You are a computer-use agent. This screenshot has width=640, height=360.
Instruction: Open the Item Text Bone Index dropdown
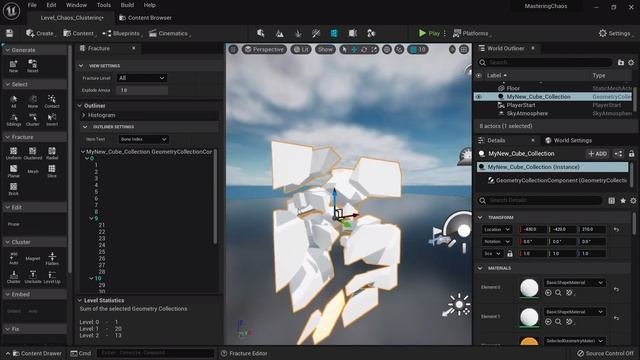tap(143, 139)
